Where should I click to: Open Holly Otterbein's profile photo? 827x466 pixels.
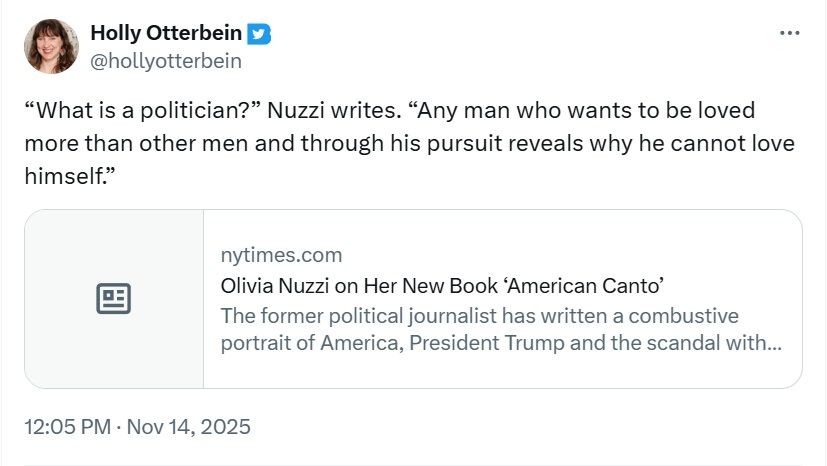pyautogui.click(x=52, y=46)
